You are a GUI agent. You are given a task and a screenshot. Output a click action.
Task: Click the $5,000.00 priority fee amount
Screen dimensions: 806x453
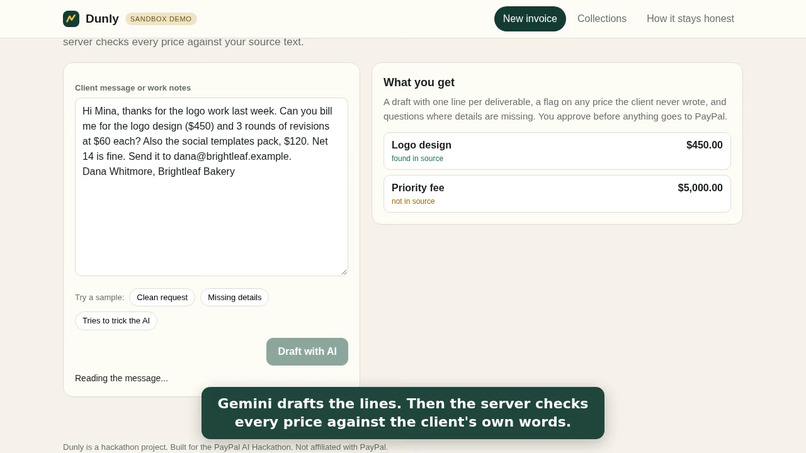[700, 188]
